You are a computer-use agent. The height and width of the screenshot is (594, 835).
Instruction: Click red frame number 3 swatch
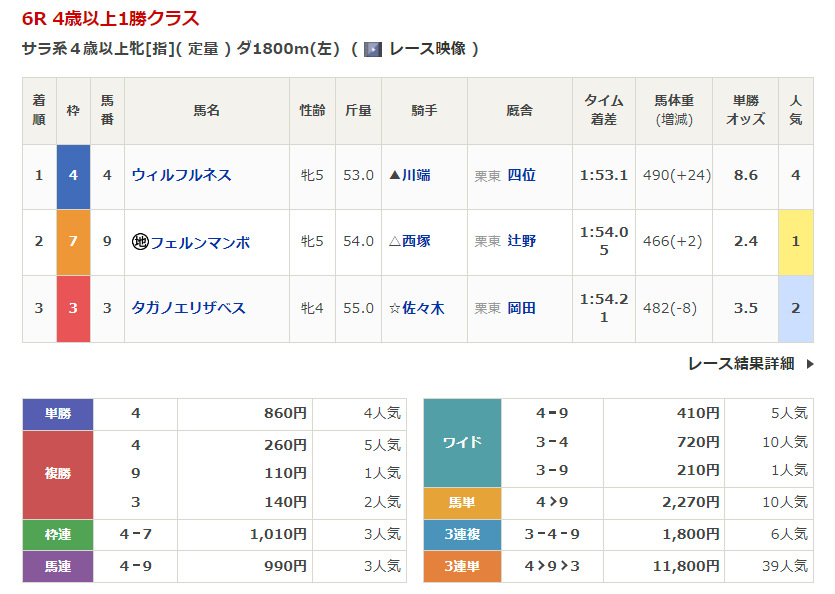pyautogui.click(x=73, y=308)
